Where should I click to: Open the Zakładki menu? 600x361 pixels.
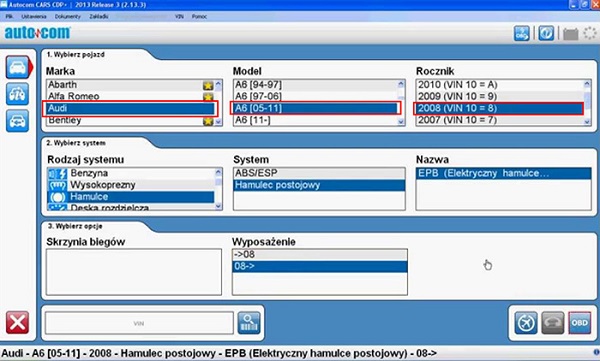pyautogui.click(x=99, y=16)
